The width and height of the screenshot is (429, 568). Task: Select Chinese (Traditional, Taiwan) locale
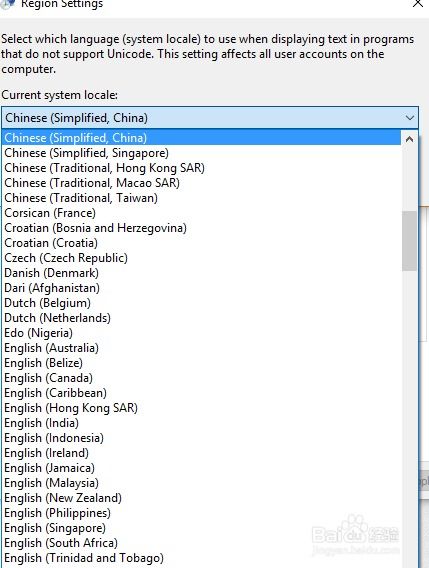tap(202, 198)
